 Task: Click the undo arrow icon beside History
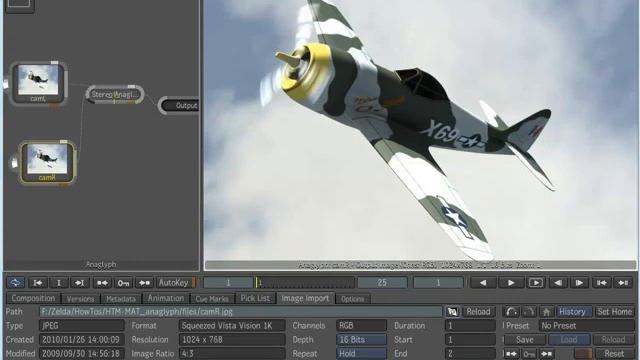click(511, 312)
